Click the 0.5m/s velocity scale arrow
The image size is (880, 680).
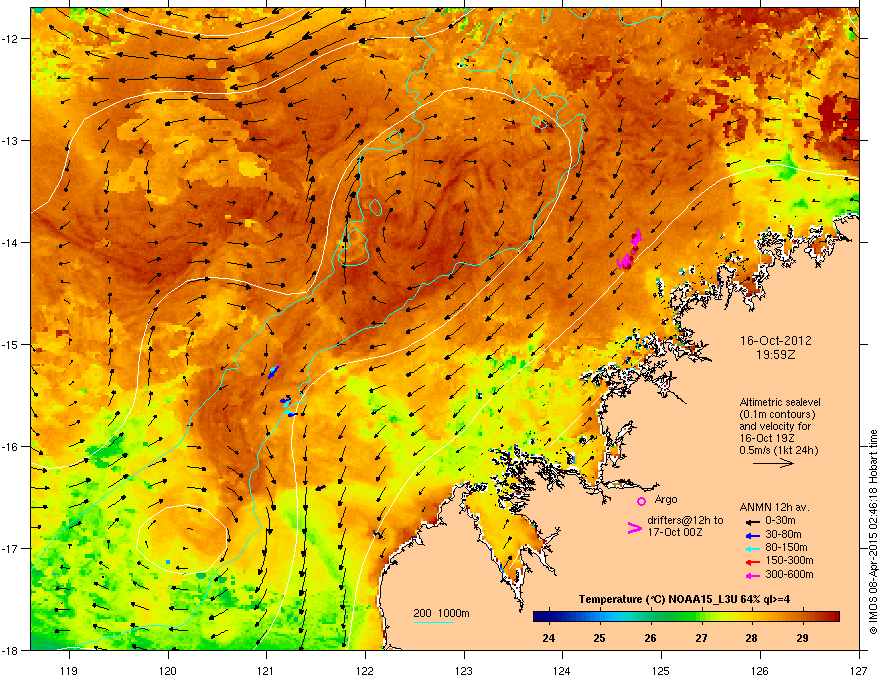(773, 463)
